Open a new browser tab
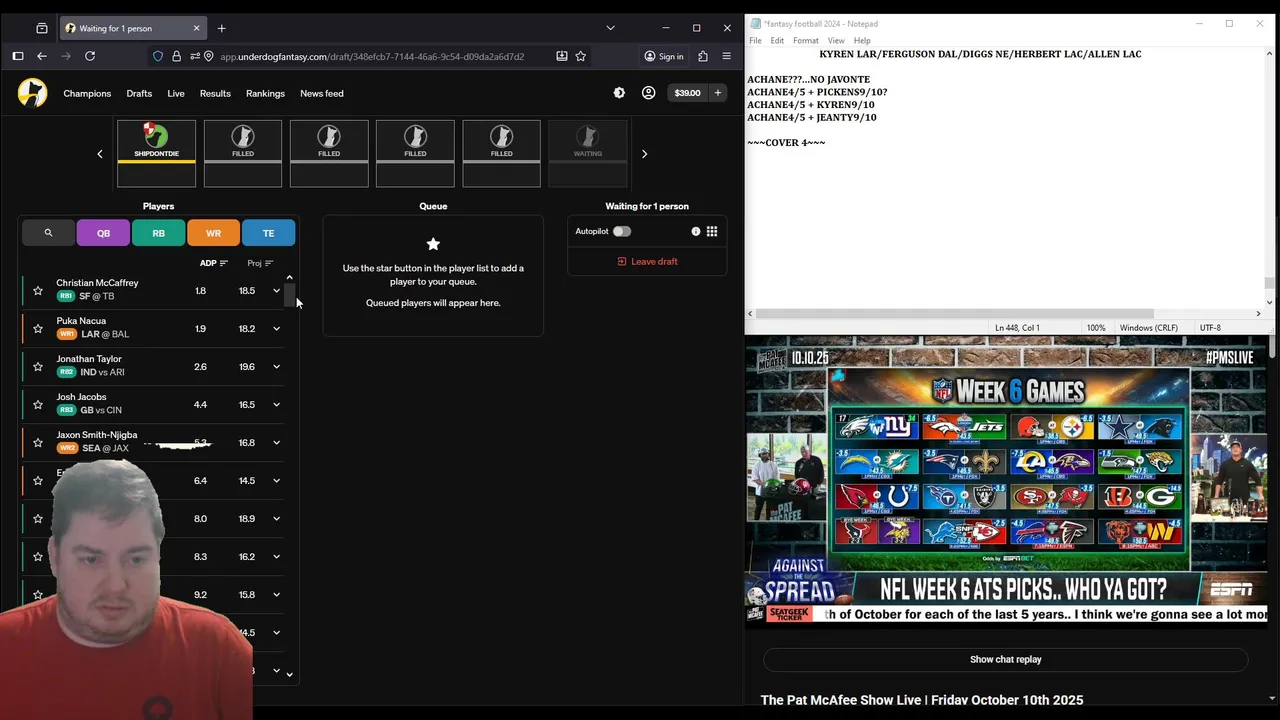Viewport: 1280px width, 720px height. [x=222, y=28]
